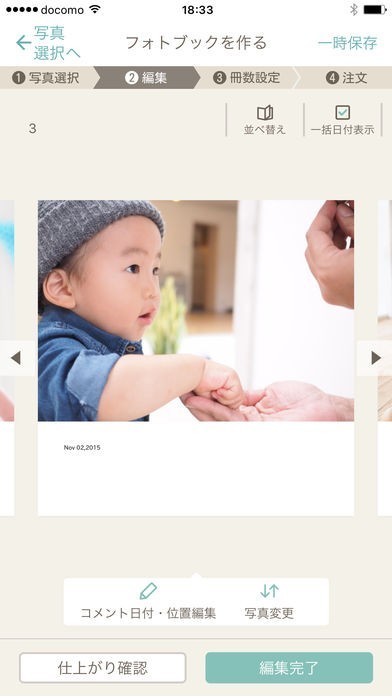Open the コメント日付・位置編集 label
Viewport: 392px width, 696px height.
pos(148,613)
